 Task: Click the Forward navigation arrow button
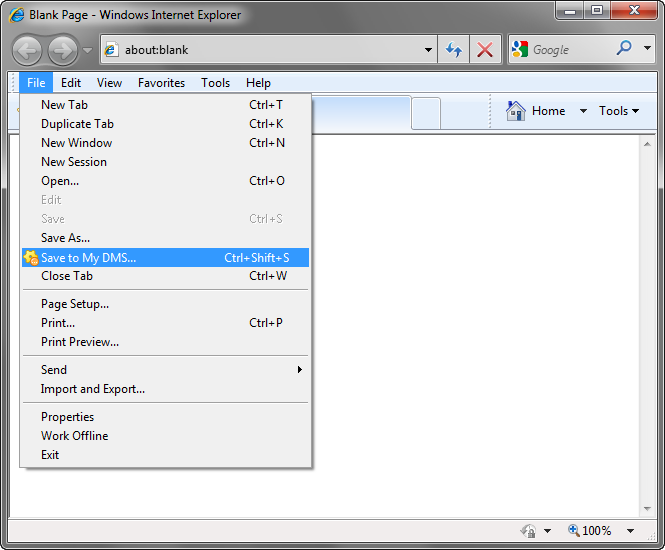(x=63, y=51)
